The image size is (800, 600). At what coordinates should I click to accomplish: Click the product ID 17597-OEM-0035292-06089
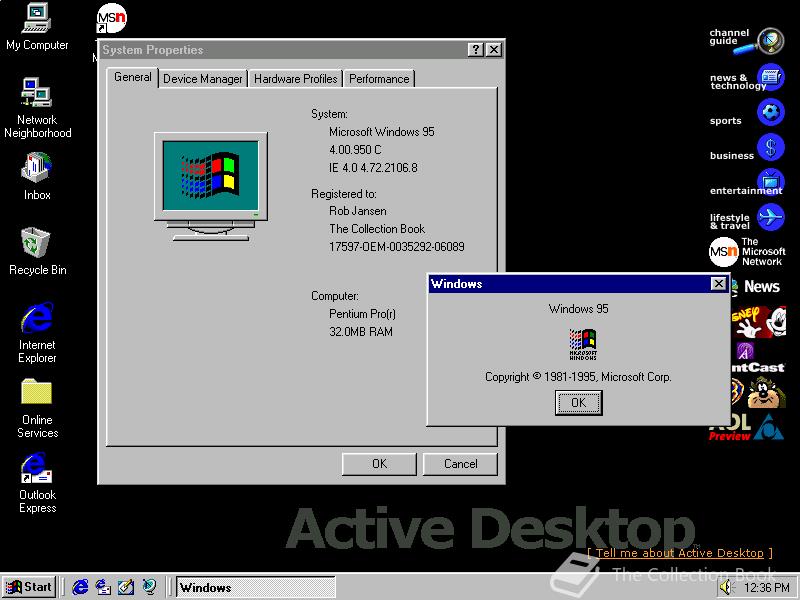(396, 247)
